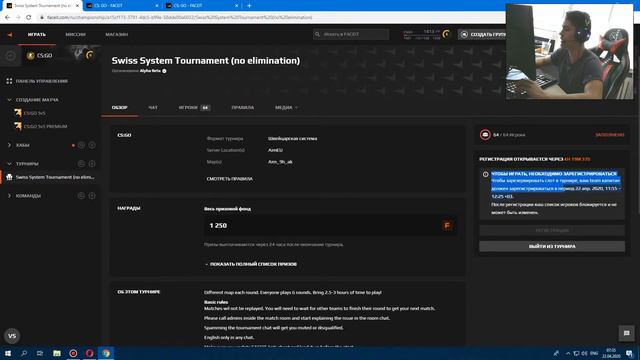The width and height of the screenshot is (640, 360).
Task: Click the browse icon in the ТУРНИРЫ row
Action: 81,164
